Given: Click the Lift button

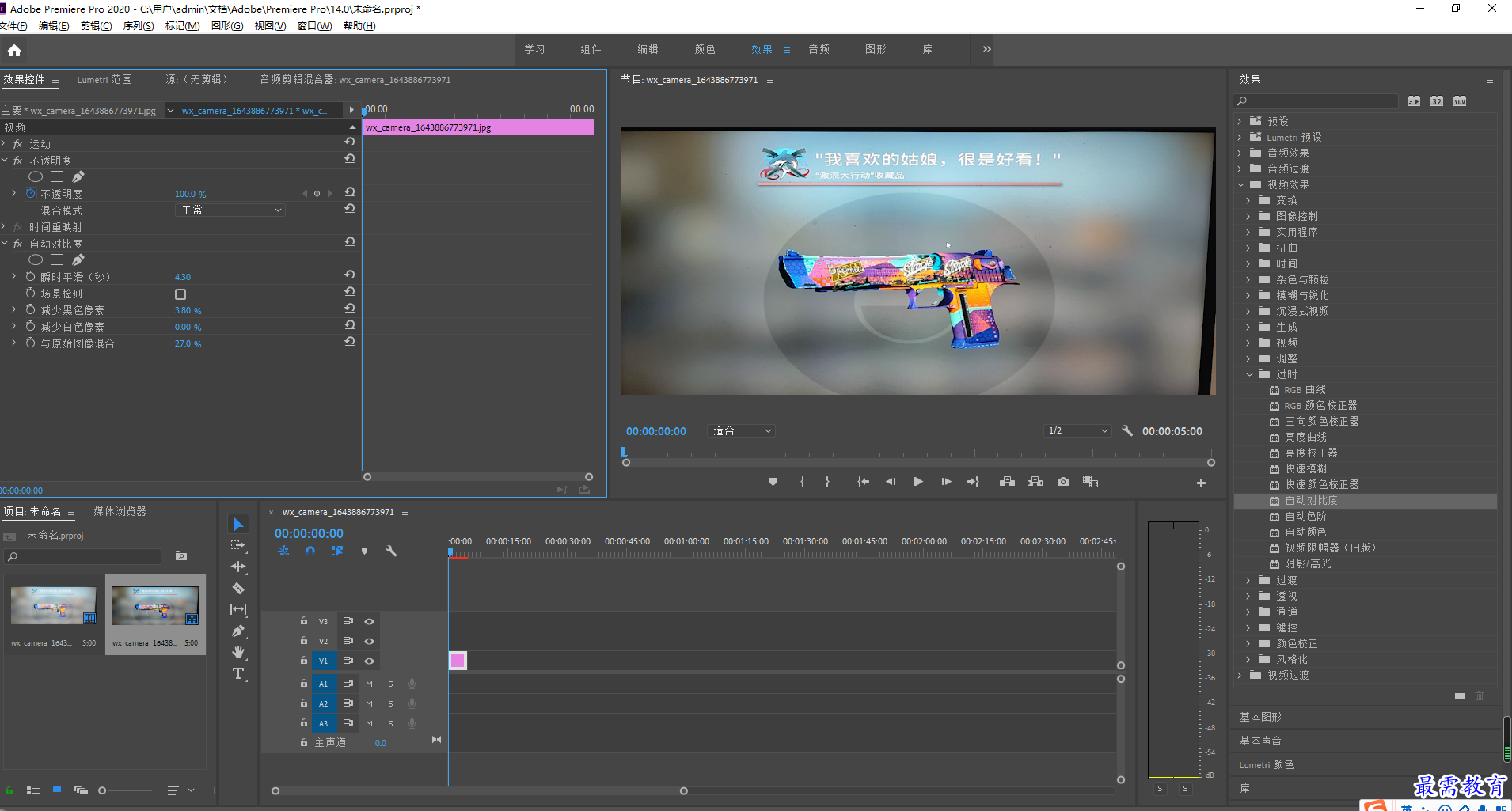Looking at the screenshot, I should coord(1007,482).
